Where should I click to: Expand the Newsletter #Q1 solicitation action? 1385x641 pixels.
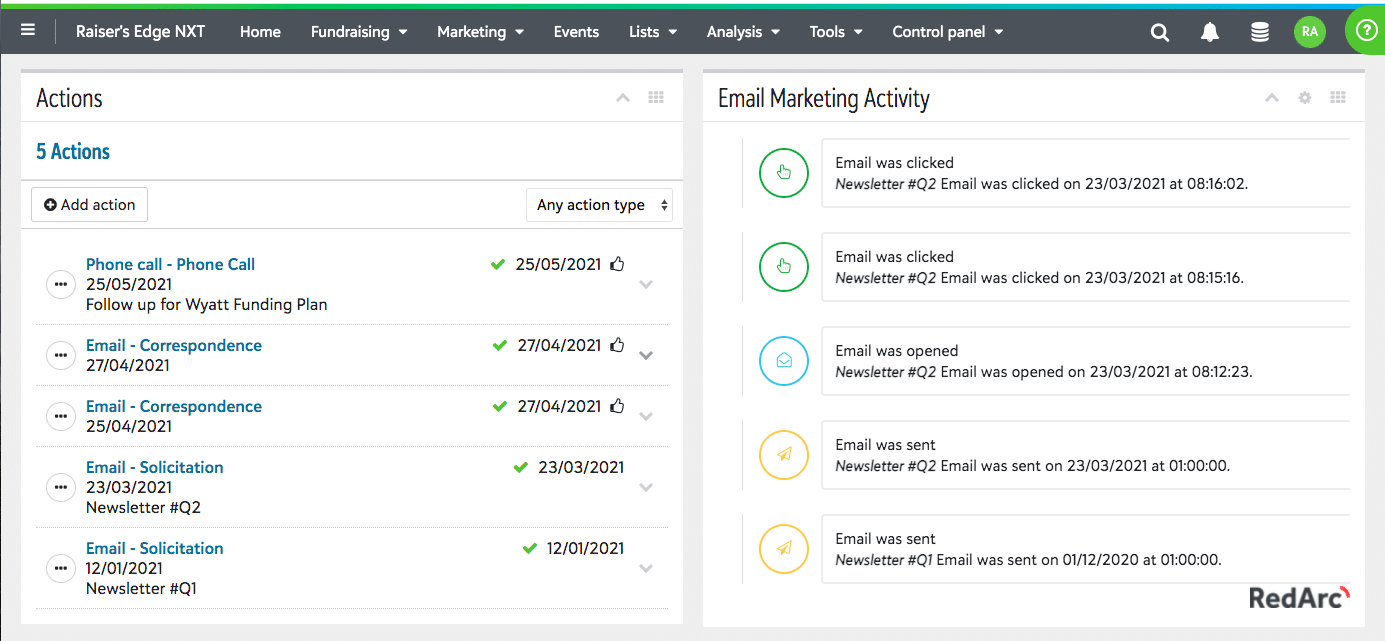coord(646,568)
